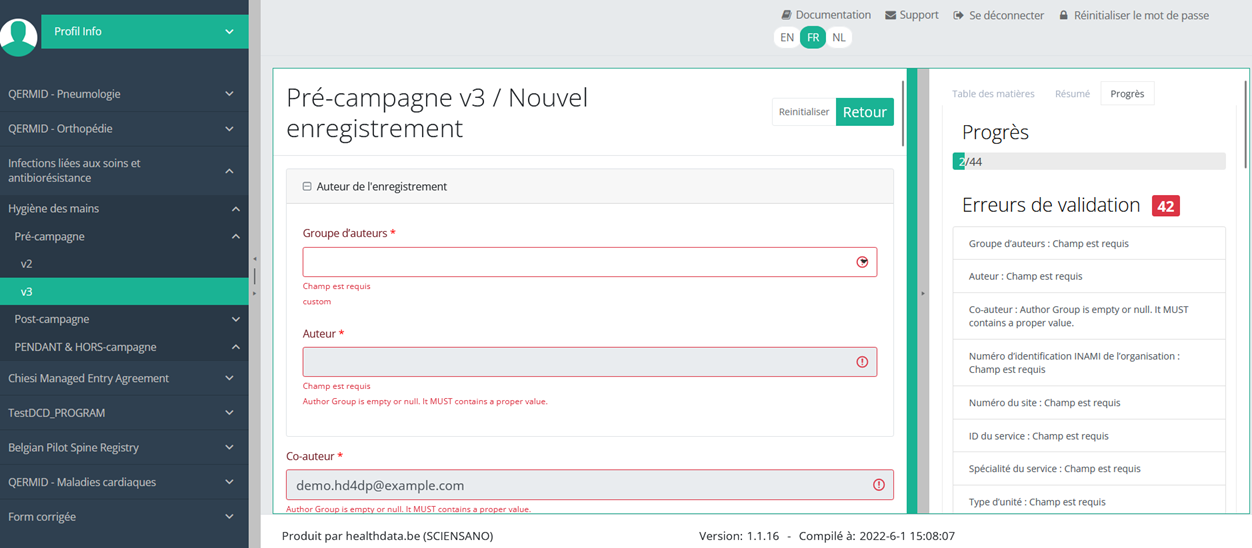Image resolution: width=1252 pixels, height=548 pixels.
Task: Click the Se déconnecter logout icon
Action: [x=958, y=16]
